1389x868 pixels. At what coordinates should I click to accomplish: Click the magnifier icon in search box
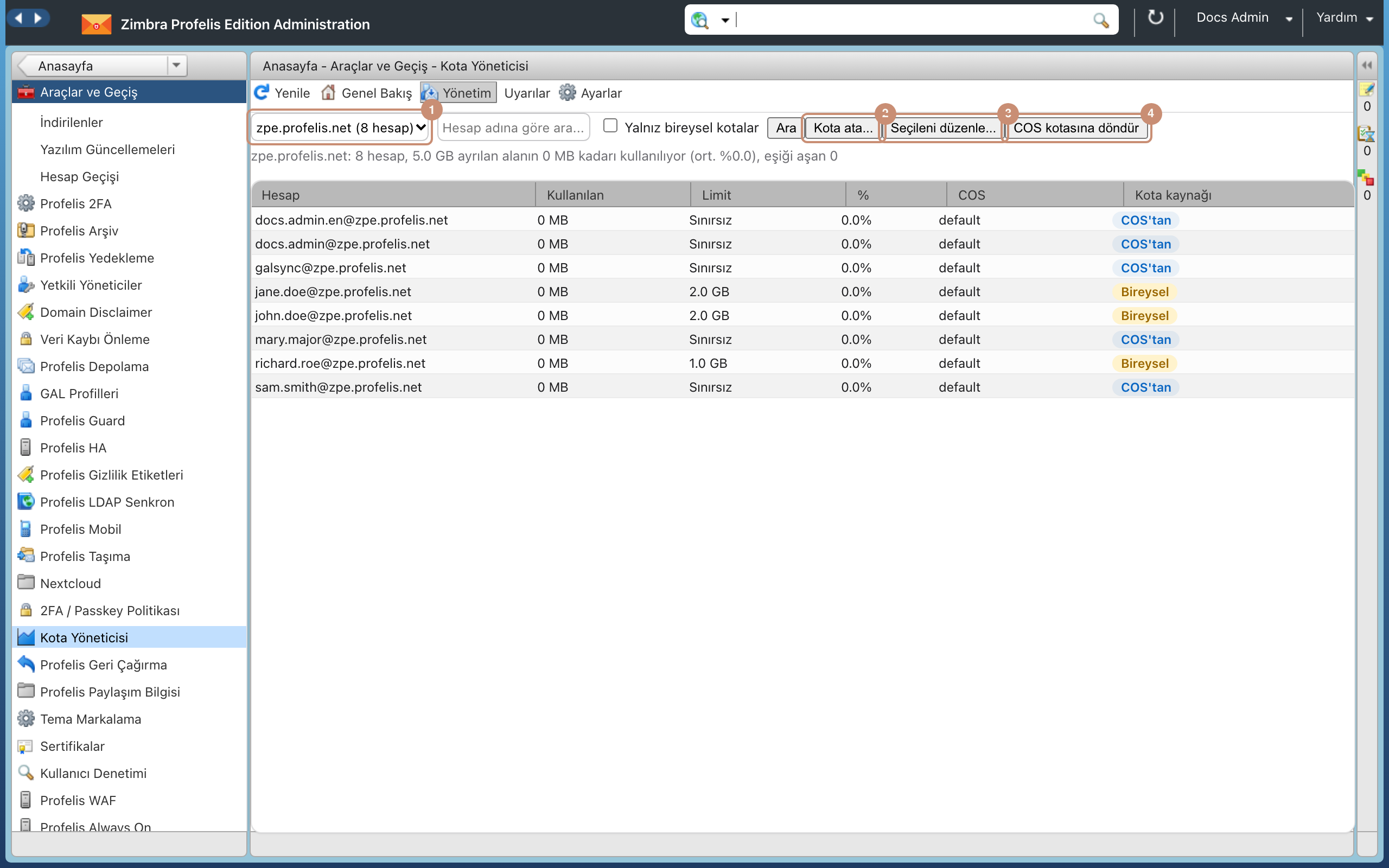1100,20
